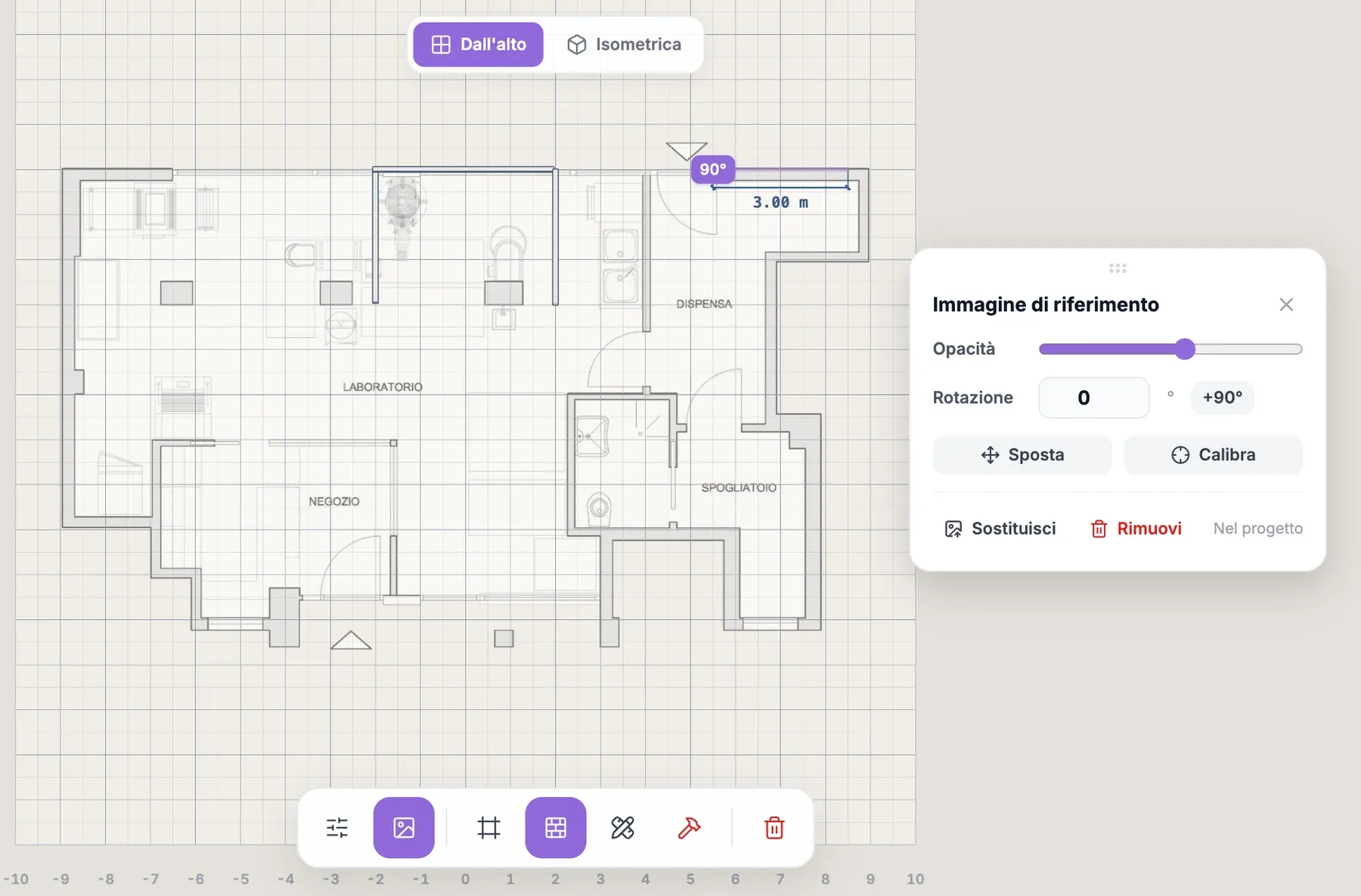Select the red hammer demolish tool
1361x896 pixels.
click(x=689, y=827)
